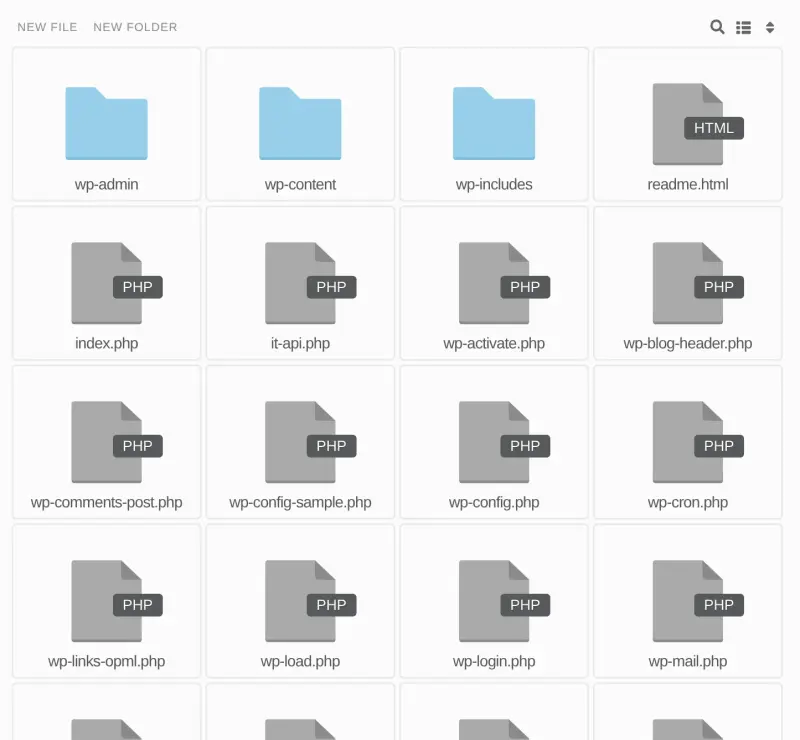Viewport: 800px width, 740px height.
Task: Switch to list view icon
Action: point(743,28)
